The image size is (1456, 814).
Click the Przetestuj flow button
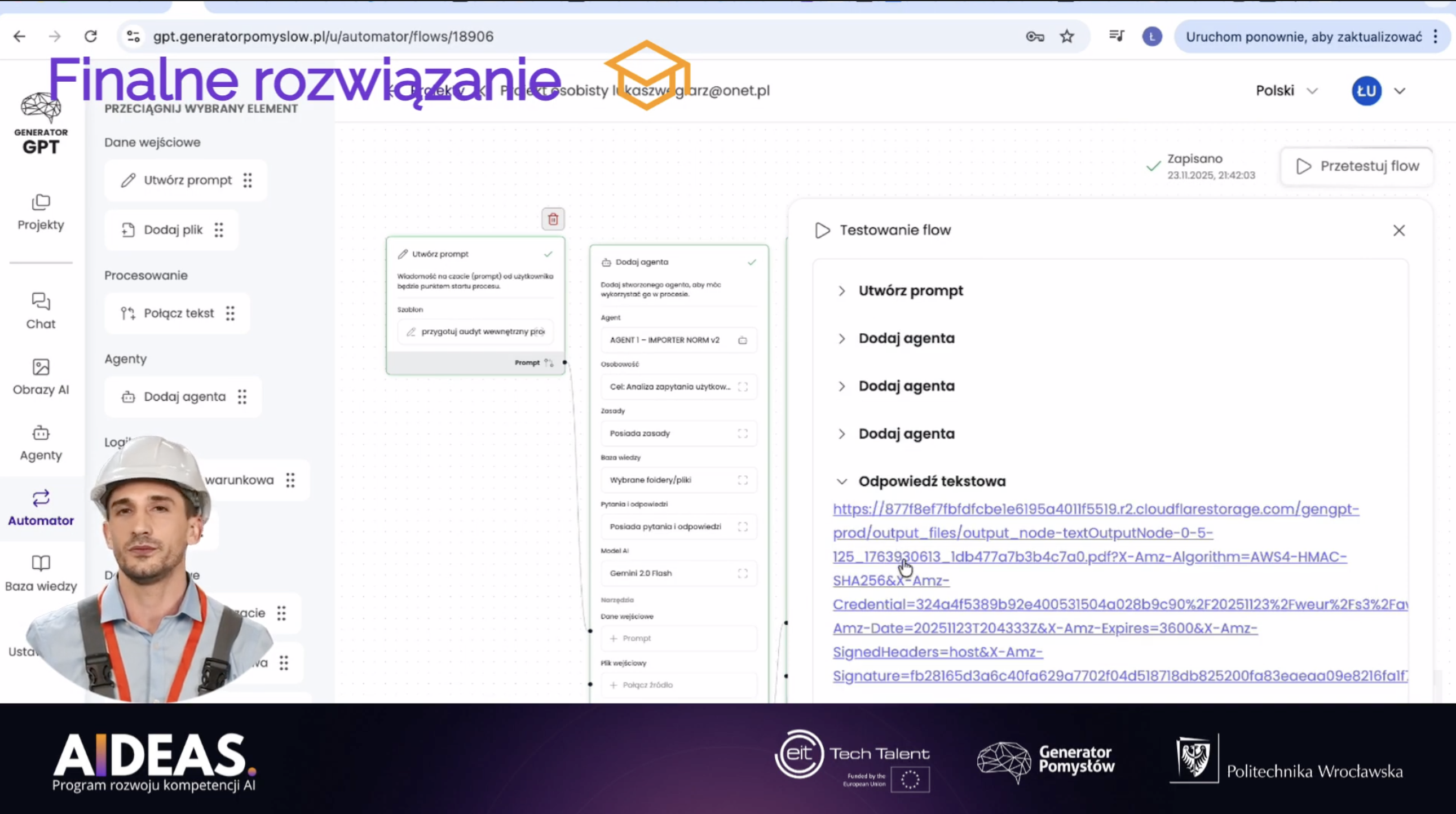point(1357,166)
